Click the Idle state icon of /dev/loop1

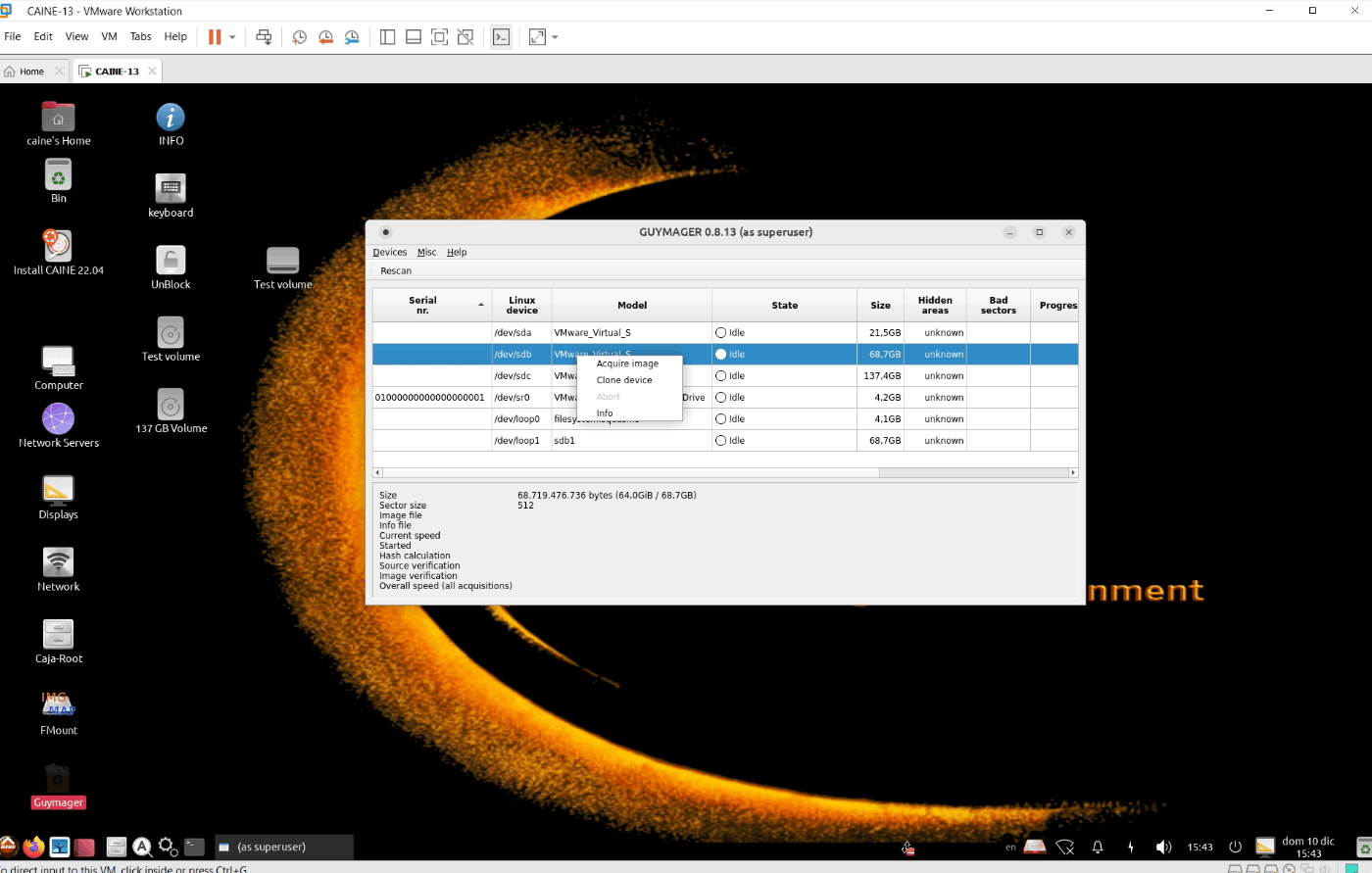tap(720, 441)
